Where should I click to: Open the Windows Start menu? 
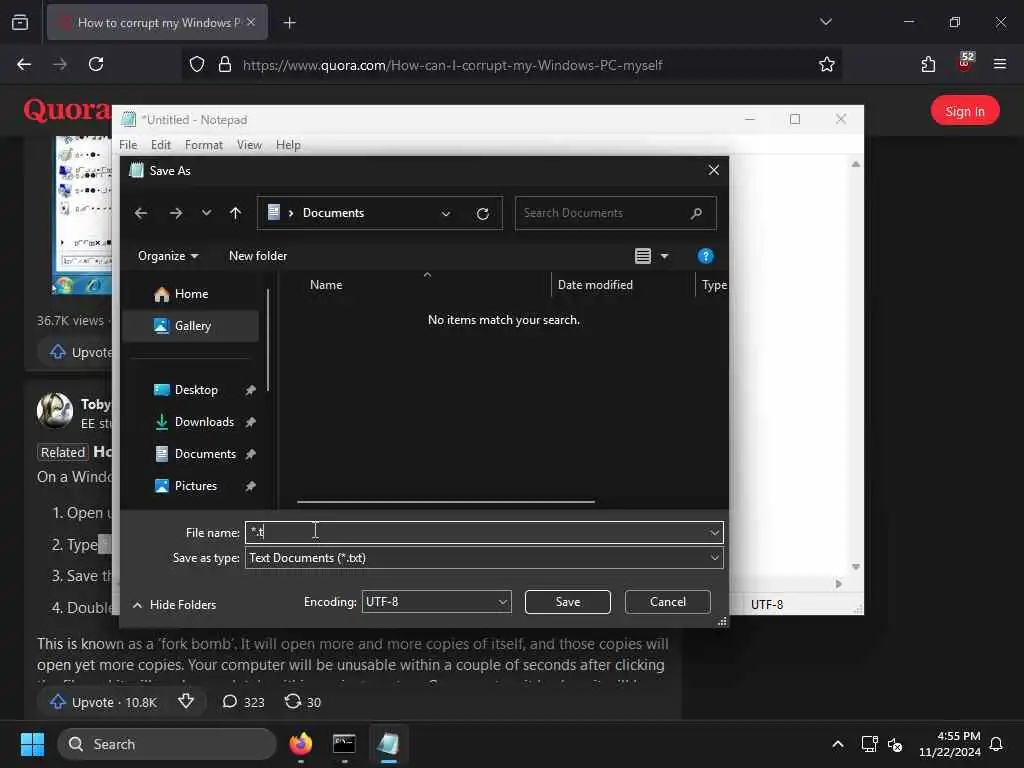coord(33,744)
